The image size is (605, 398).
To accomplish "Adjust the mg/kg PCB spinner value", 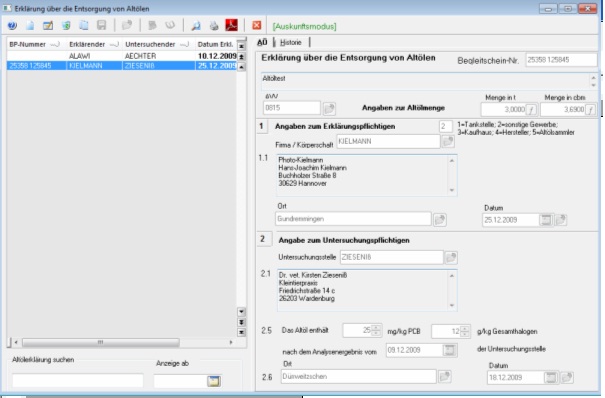I will click(x=375, y=331).
